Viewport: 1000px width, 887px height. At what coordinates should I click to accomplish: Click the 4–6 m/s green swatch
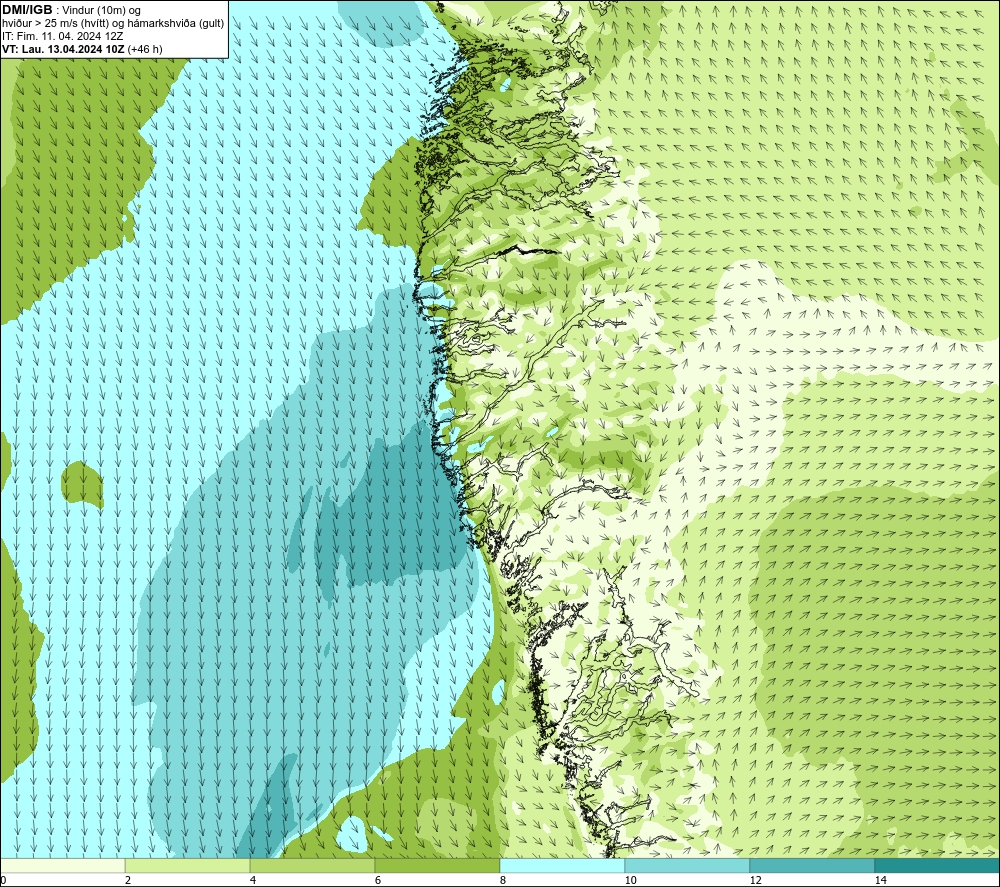[x=312, y=865]
